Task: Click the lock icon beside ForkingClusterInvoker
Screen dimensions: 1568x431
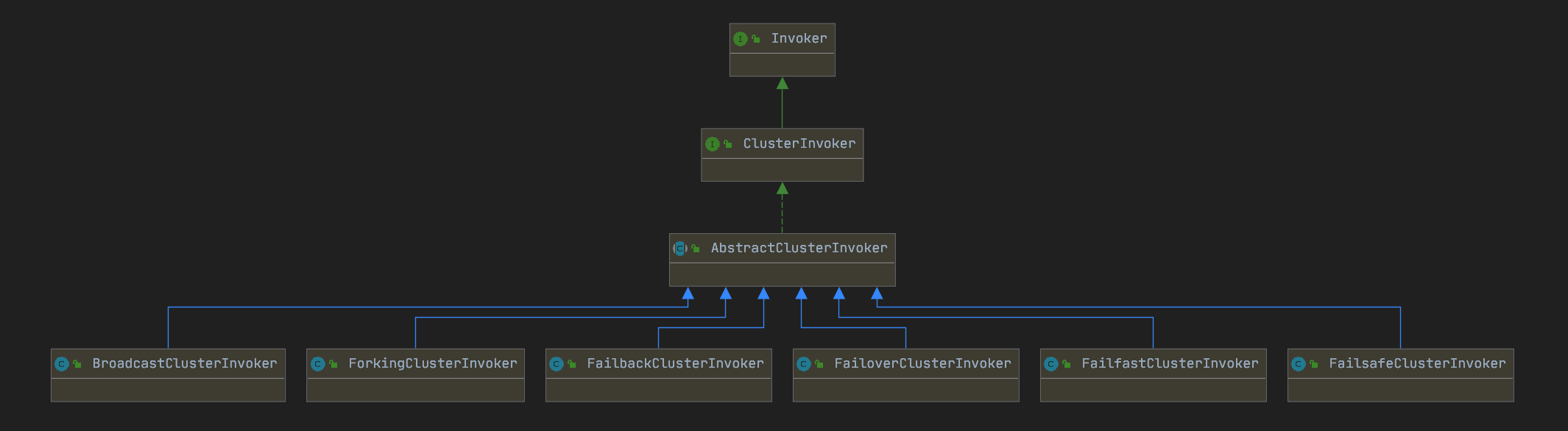Action: coord(333,364)
